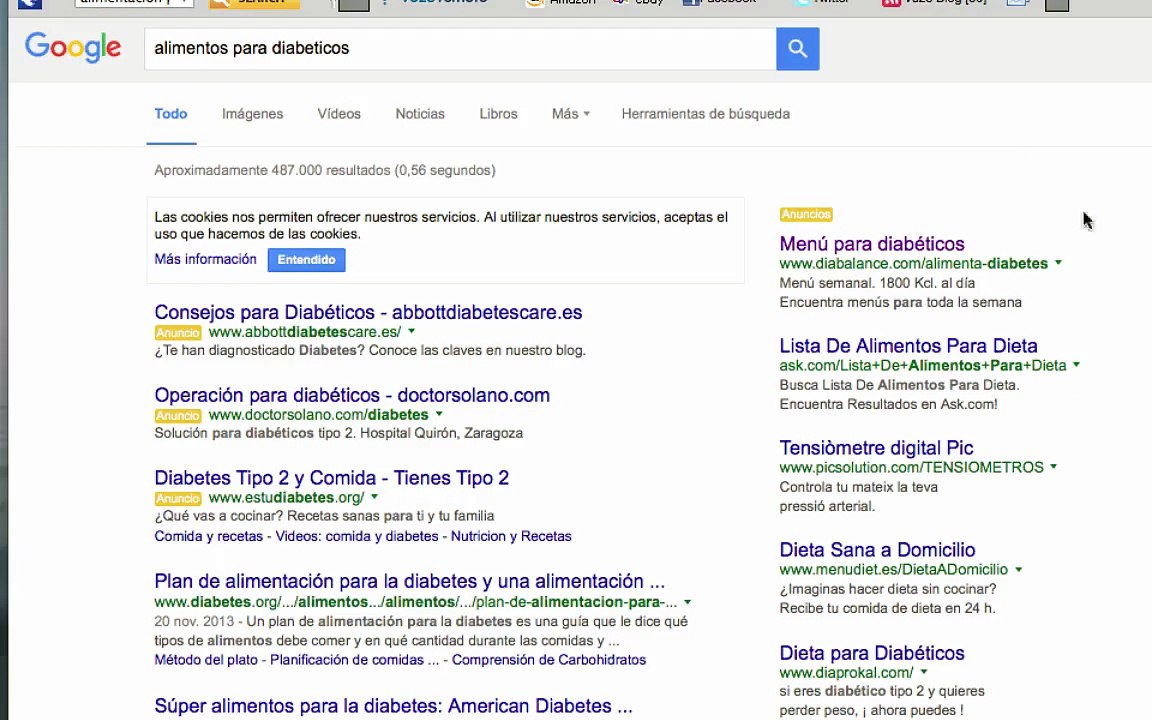Open 'Lista De Alimentos Para Dieta' ad
The width and height of the screenshot is (1152, 720).
[908, 346]
